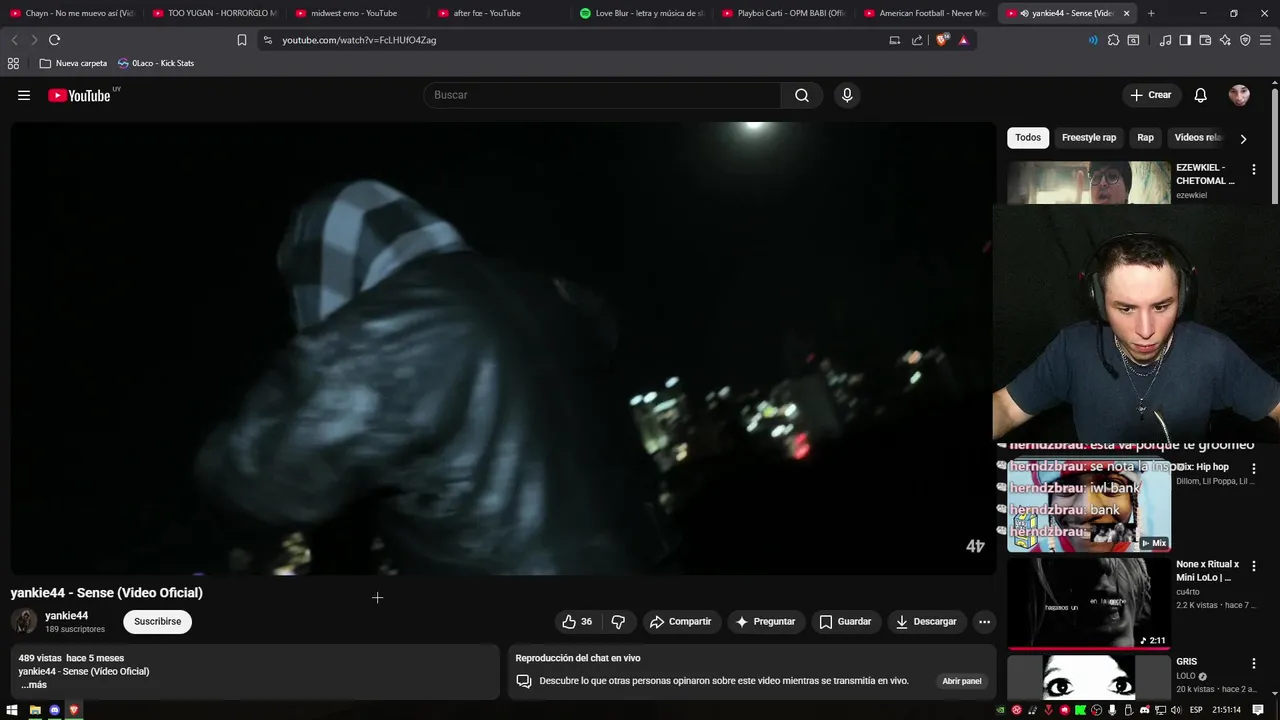Viewport: 1280px width, 720px height.
Task: Save video with the Guardar button
Action: point(846,622)
